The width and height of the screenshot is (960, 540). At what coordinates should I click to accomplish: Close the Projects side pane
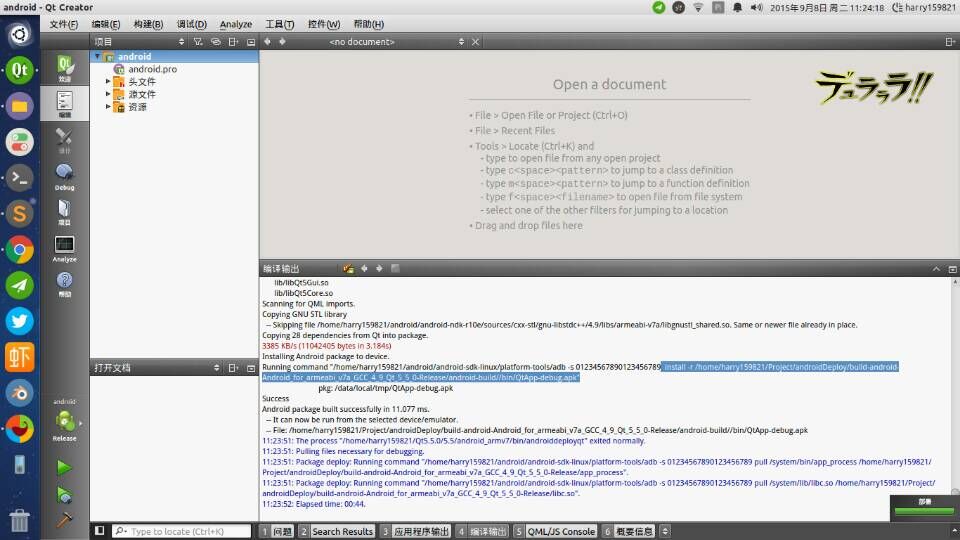click(x=251, y=42)
